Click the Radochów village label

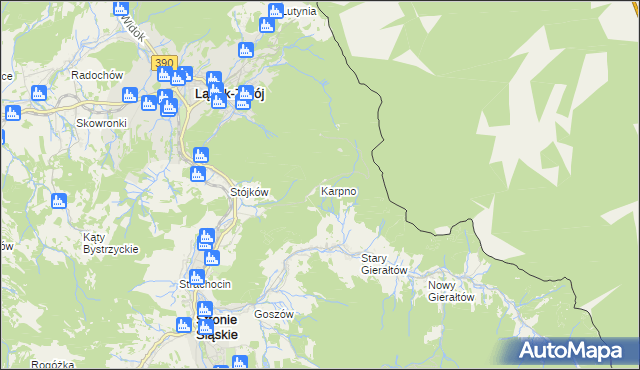[x=97, y=75]
